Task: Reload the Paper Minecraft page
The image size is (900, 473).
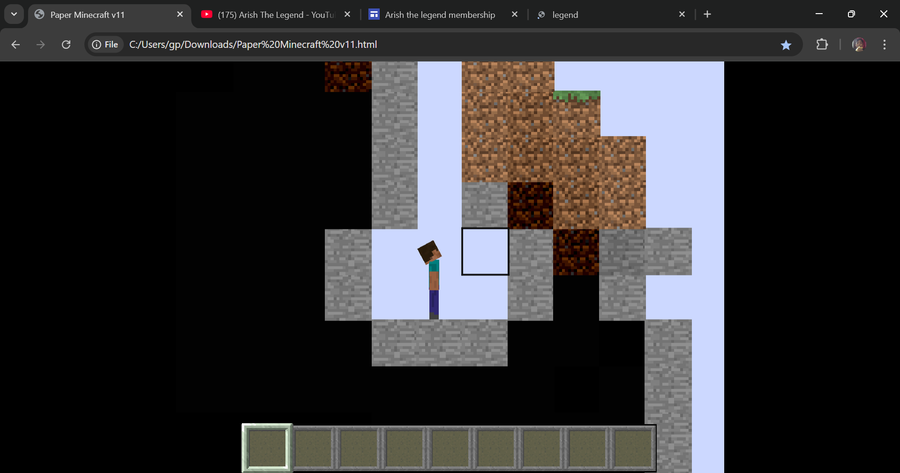Action: pyautogui.click(x=66, y=44)
